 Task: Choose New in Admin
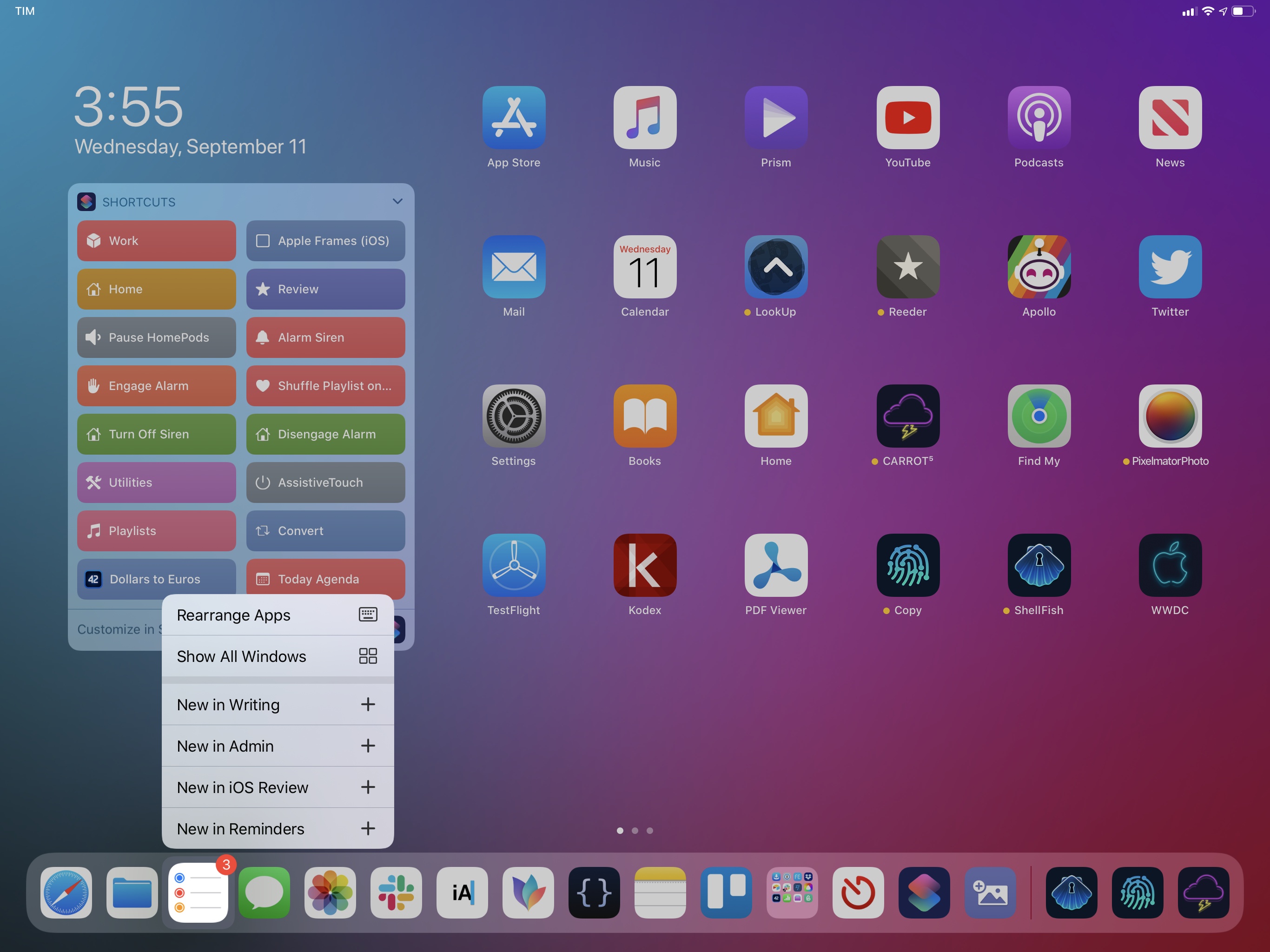(x=278, y=746)
